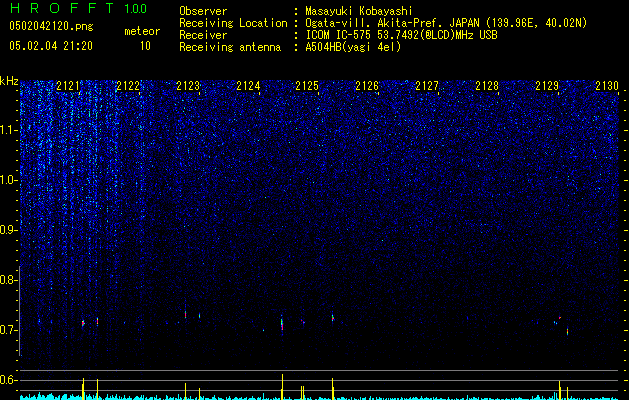This screenshot has width=629, height=400.
Task: Click the Receiving antenna label
Action: (230, 47)
